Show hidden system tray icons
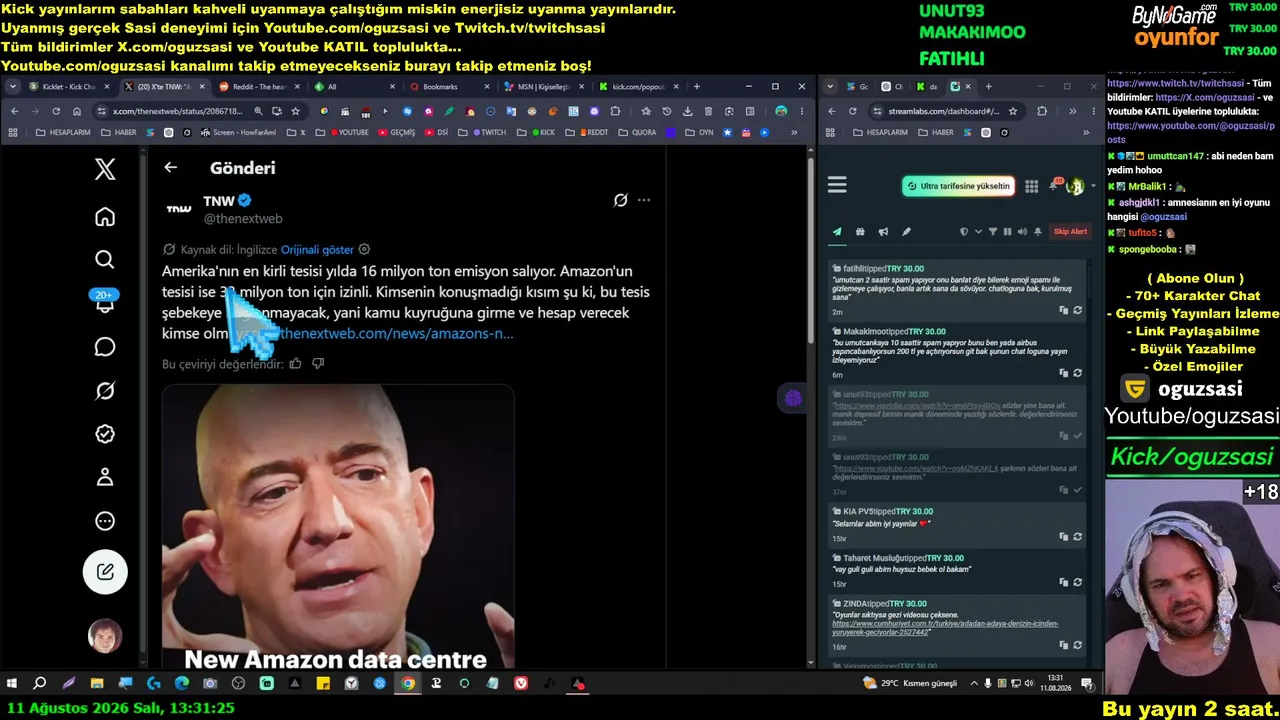1280x720 pixels. (x=975, y=684)
